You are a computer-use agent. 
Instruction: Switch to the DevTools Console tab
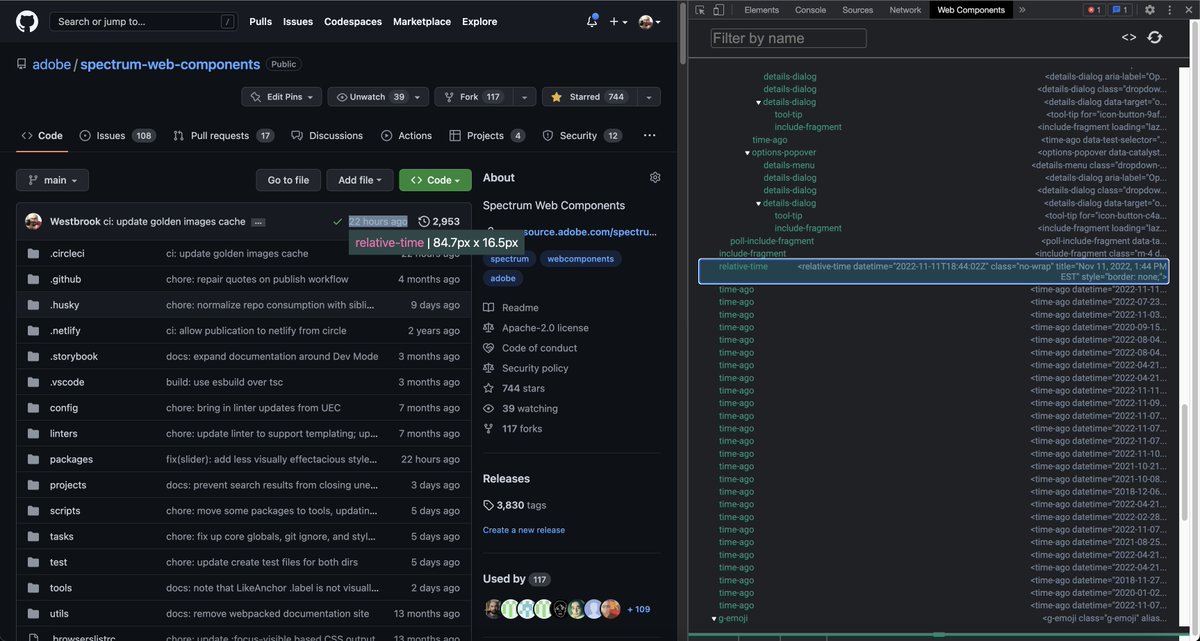point(810,10)
